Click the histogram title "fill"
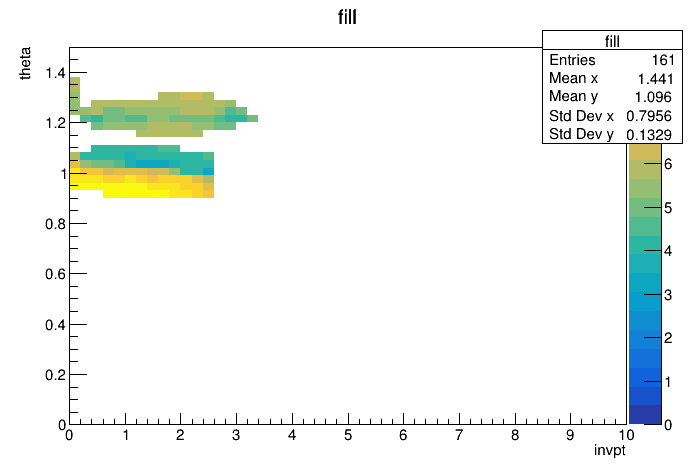696x472 pixels. (x=347, y=18)
